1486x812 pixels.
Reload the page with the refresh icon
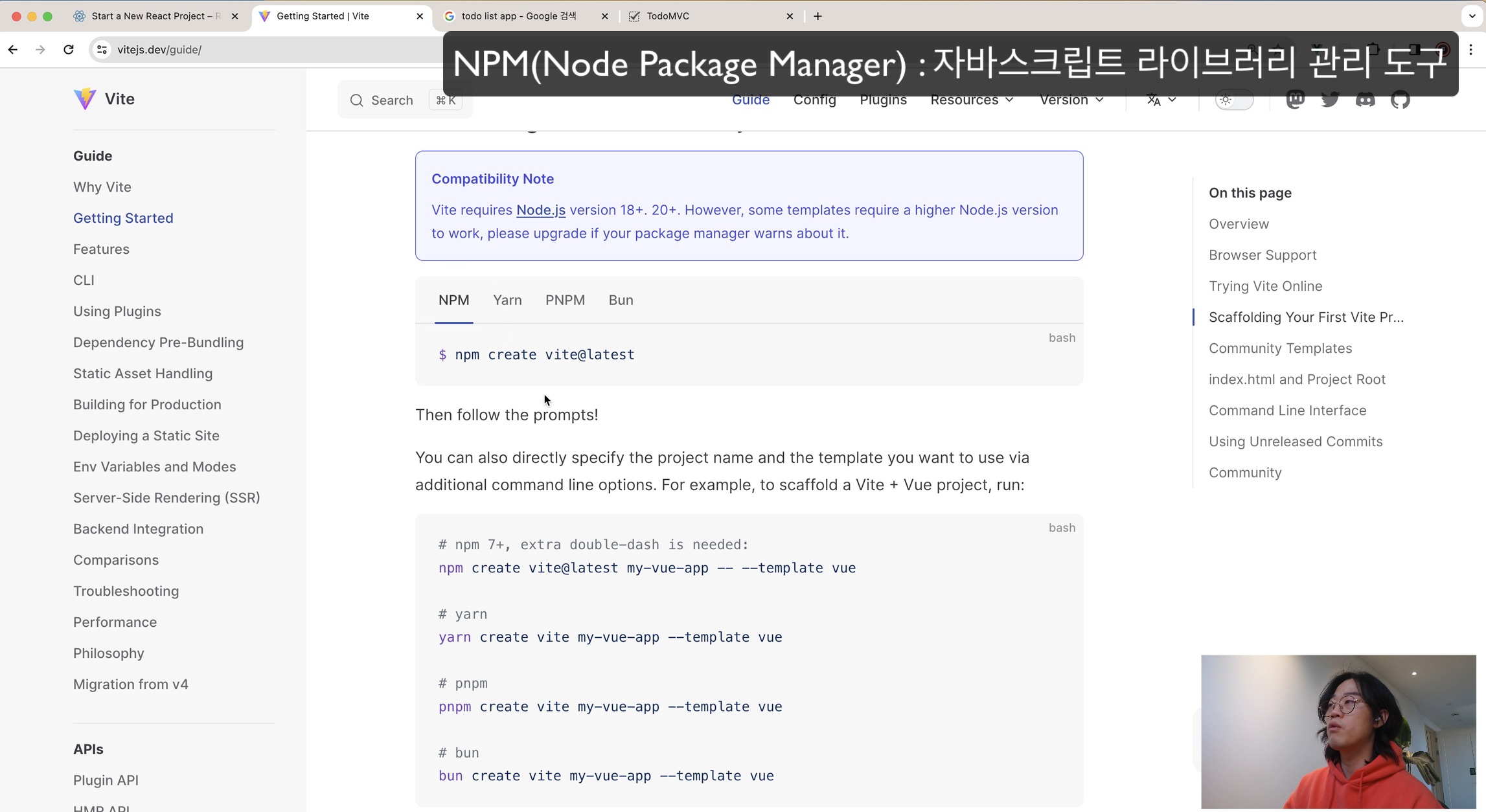pyautogui.click(x=69, y=50)
